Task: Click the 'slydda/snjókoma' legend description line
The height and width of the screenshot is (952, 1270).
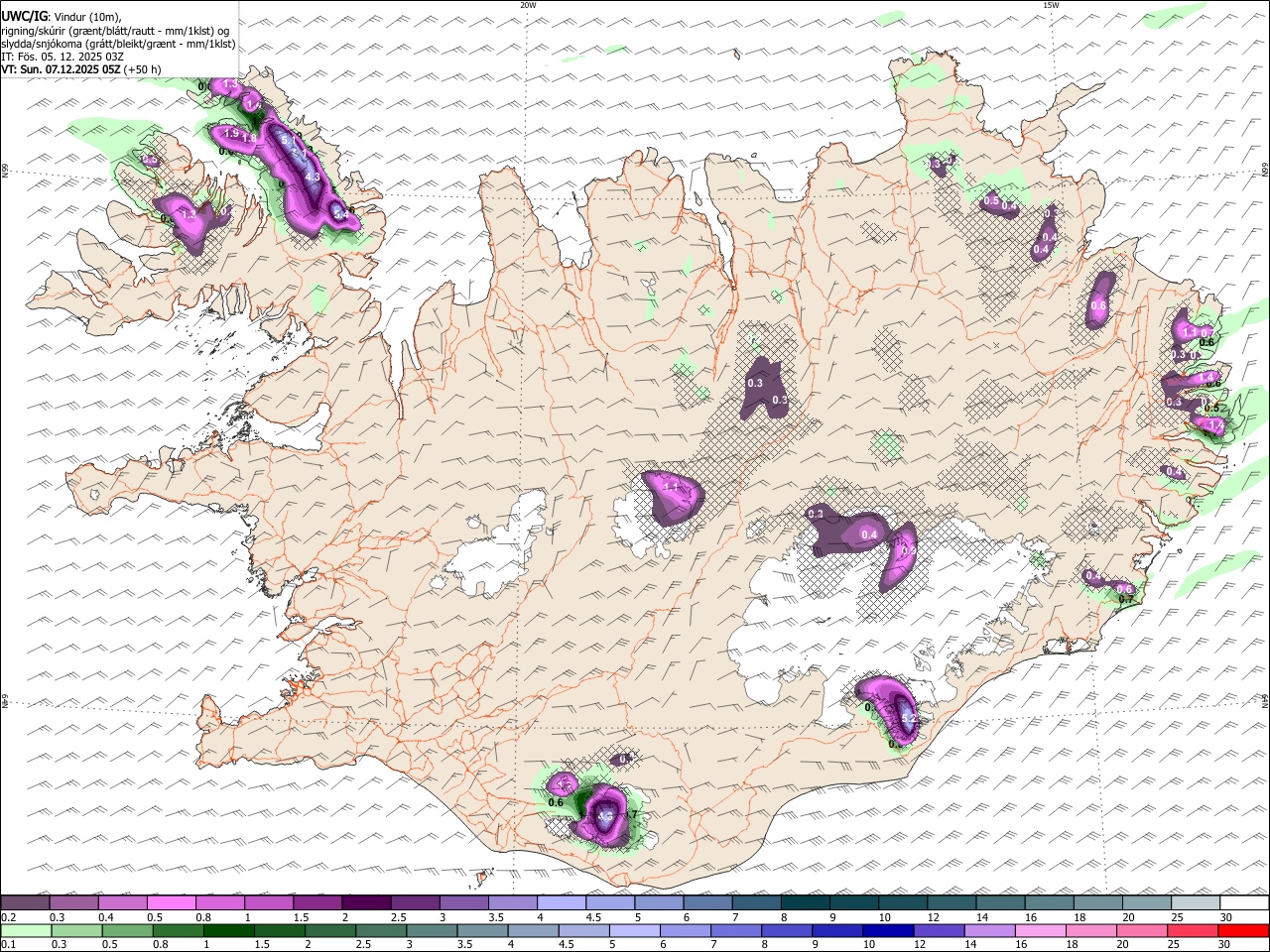Action: pyautogui.click(x=118, y=44)
